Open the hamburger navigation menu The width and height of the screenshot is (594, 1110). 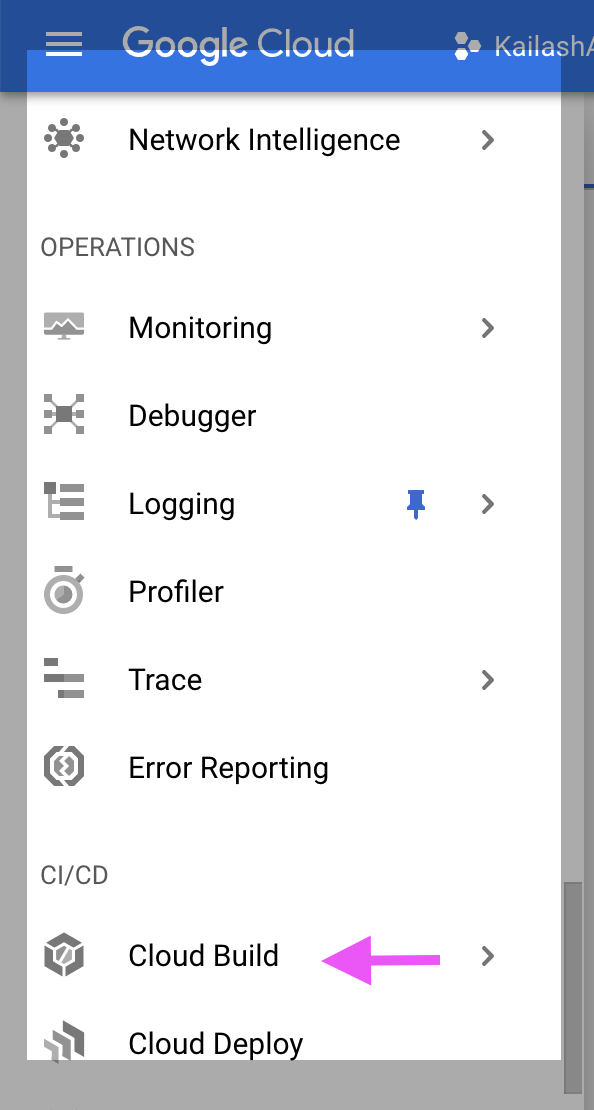click(x=64, y=44)
